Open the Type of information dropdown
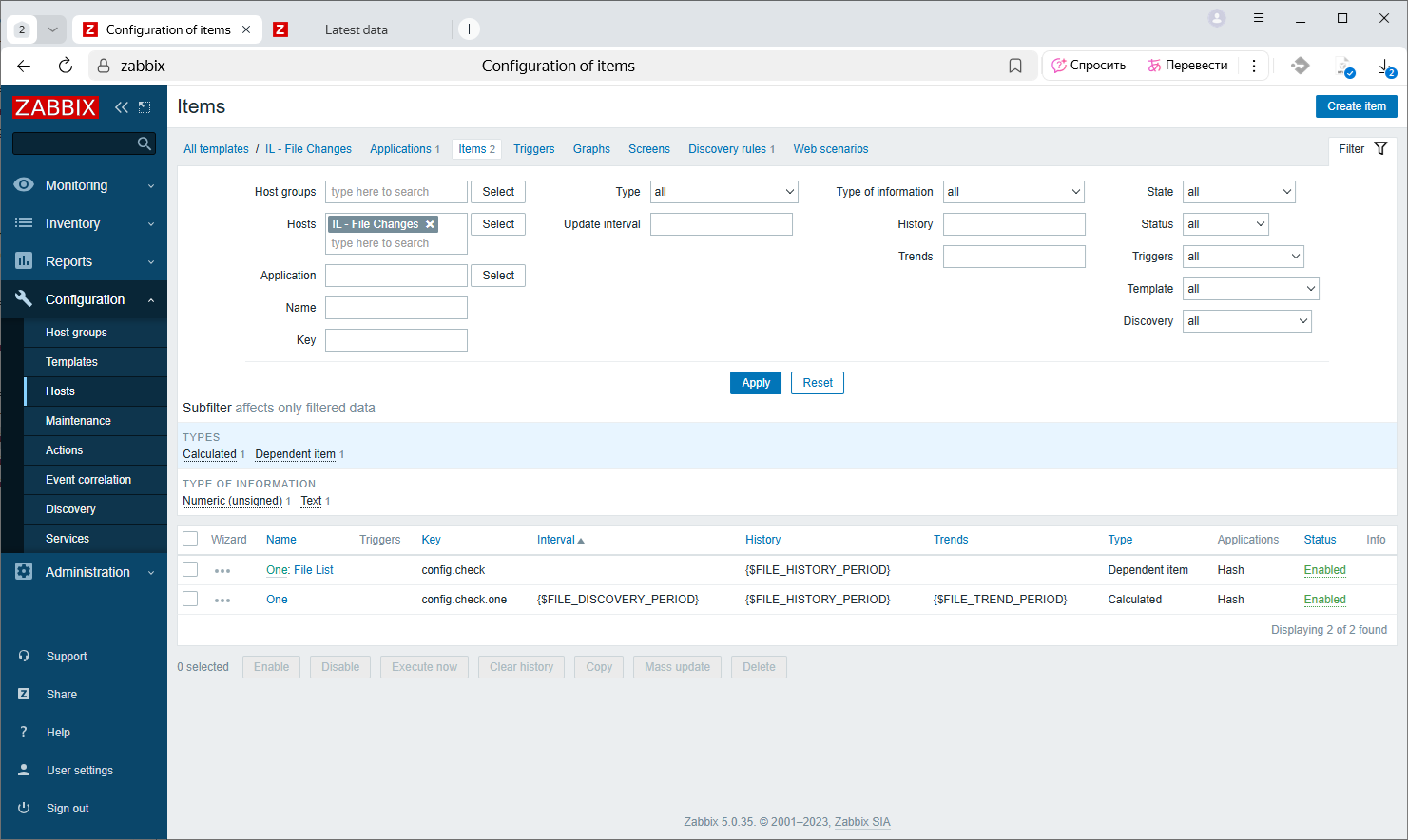This screenshot has width=1408, height=840. point(1013,192)
